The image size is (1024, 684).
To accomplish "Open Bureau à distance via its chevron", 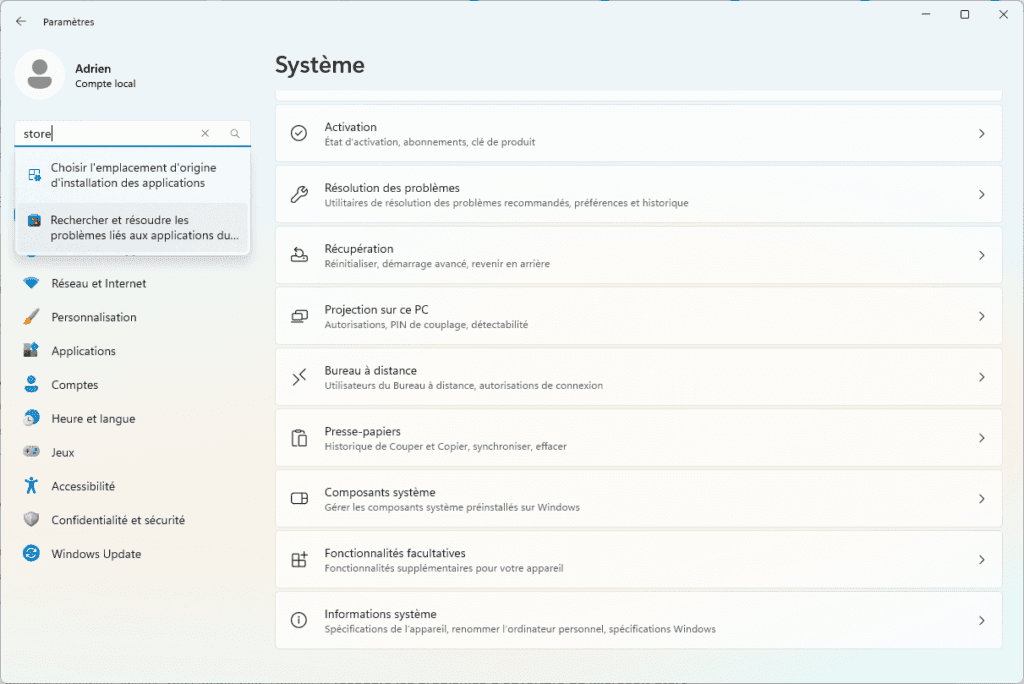I will point(982,377).
